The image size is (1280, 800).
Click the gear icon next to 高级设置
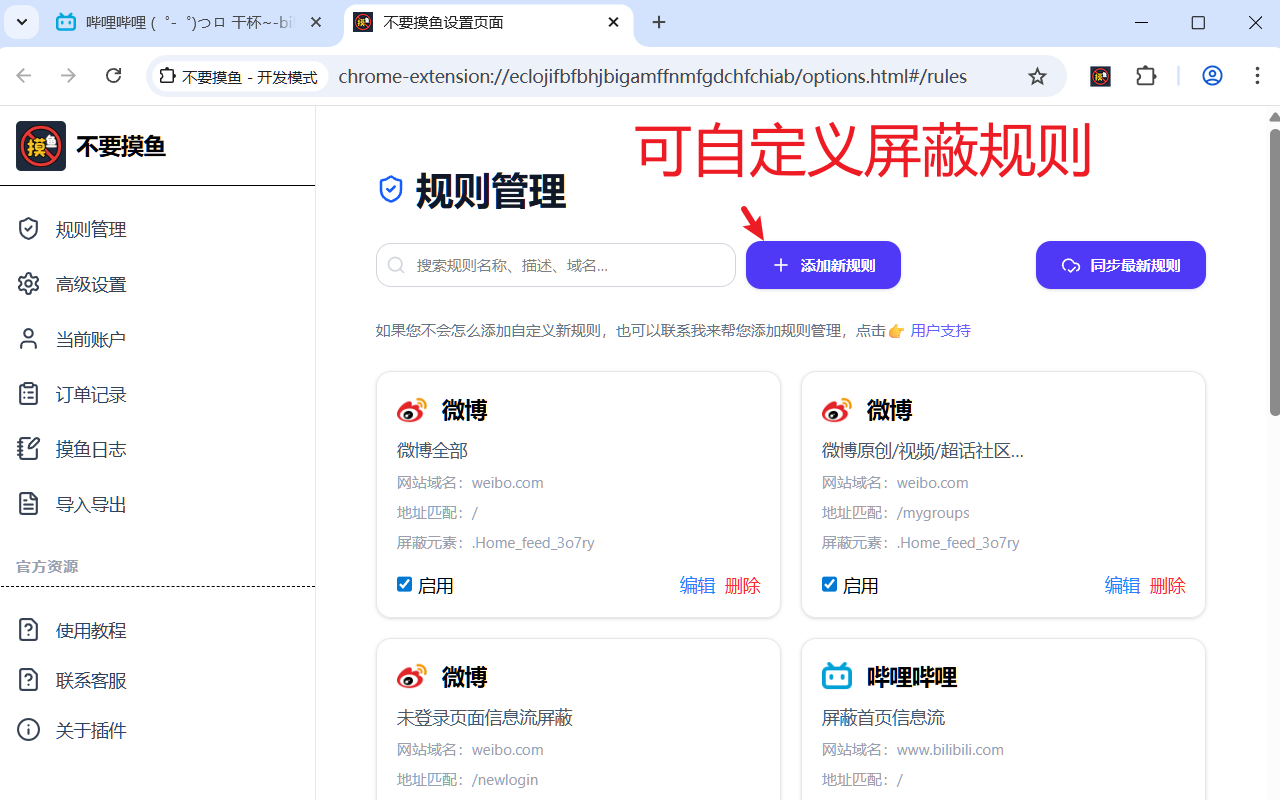tap(29, 284)
